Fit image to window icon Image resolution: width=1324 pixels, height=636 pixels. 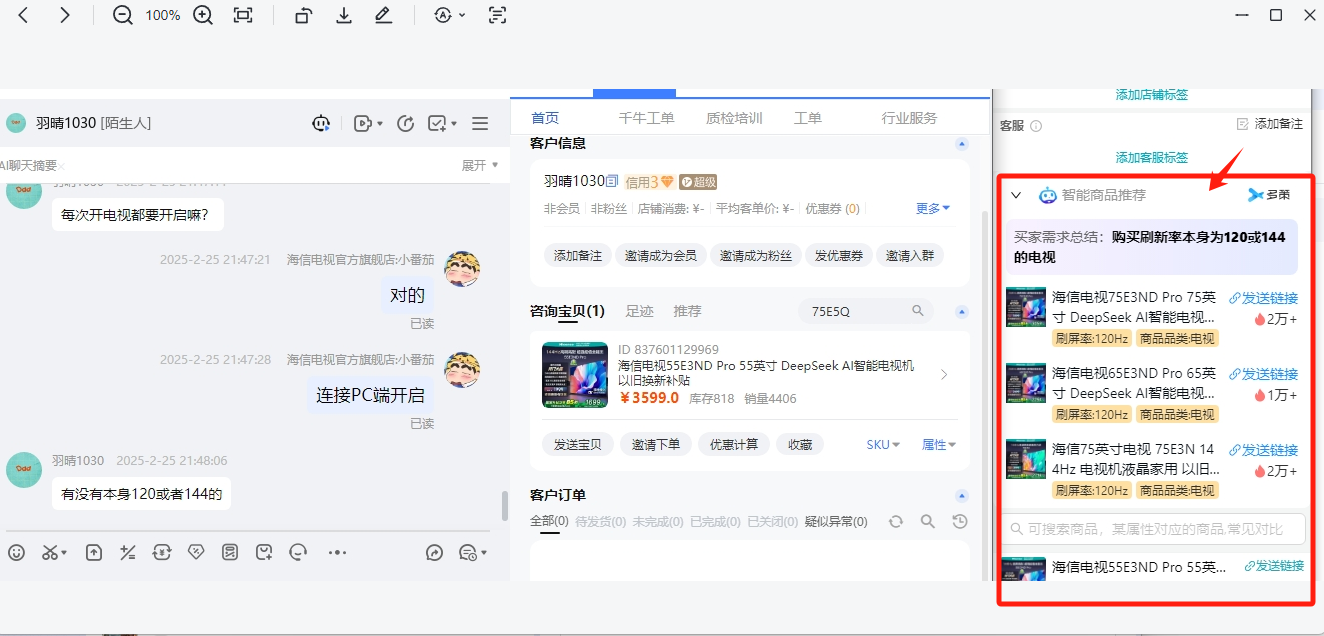(243, 15)
